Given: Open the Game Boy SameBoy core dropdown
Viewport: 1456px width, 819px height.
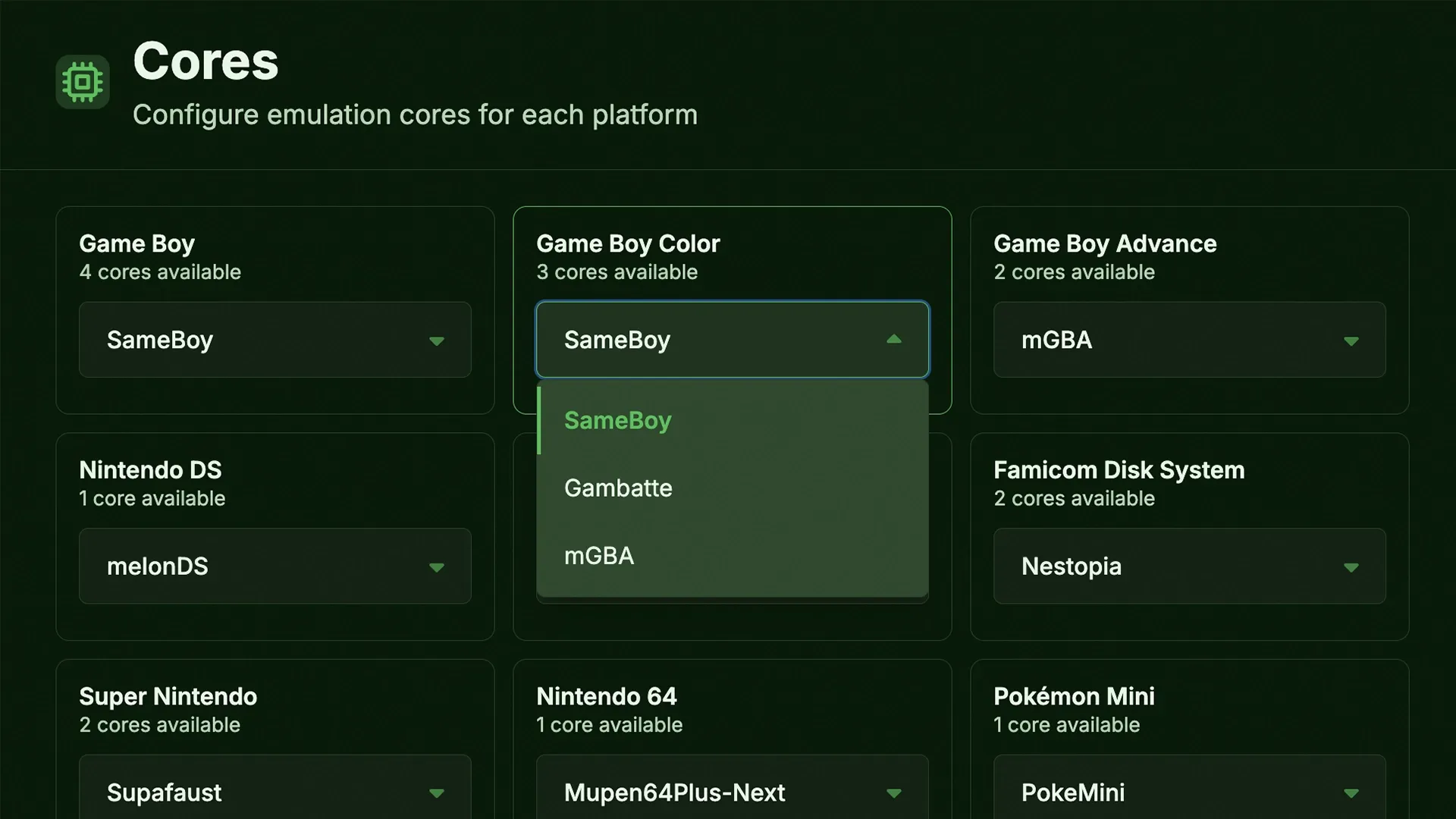Looking at the screenshot, I should 275,340.
